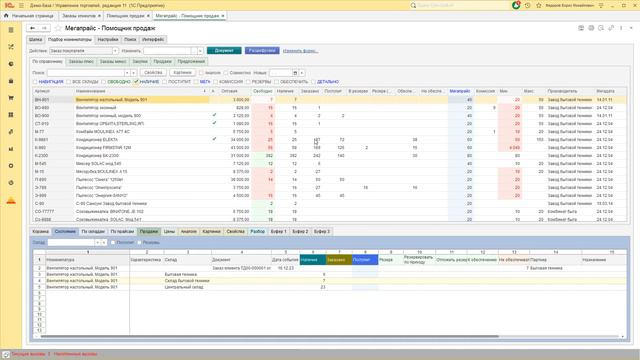Viewport: 640px width, 360px height.
Task: Open the Изменить field selection button
Action: coord(194,51)
